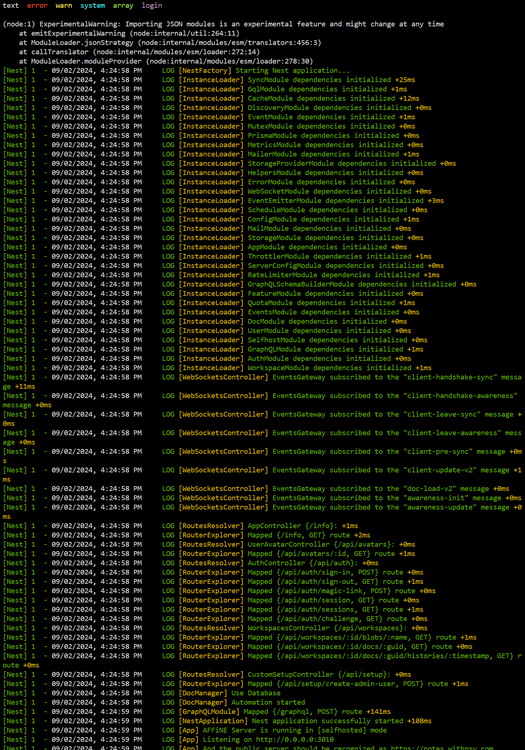Click the "client-pre-sync" subscription message

coord(262,456)
